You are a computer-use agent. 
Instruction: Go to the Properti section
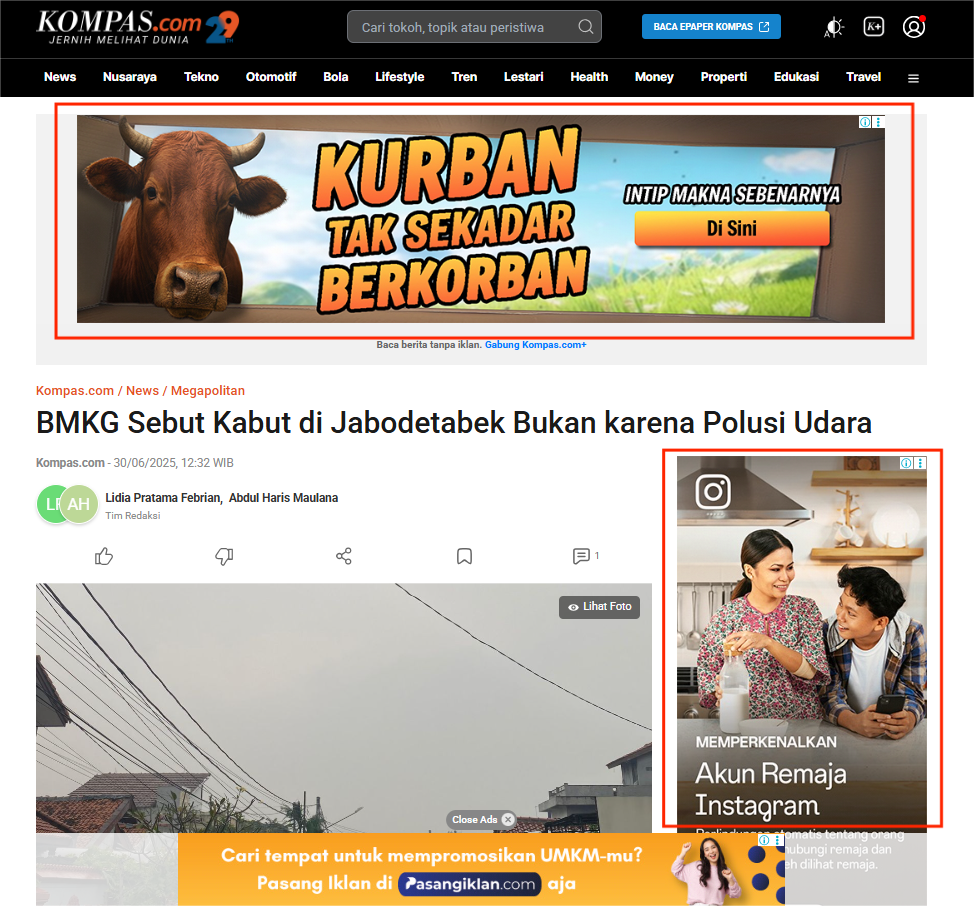tap(724, 77)
